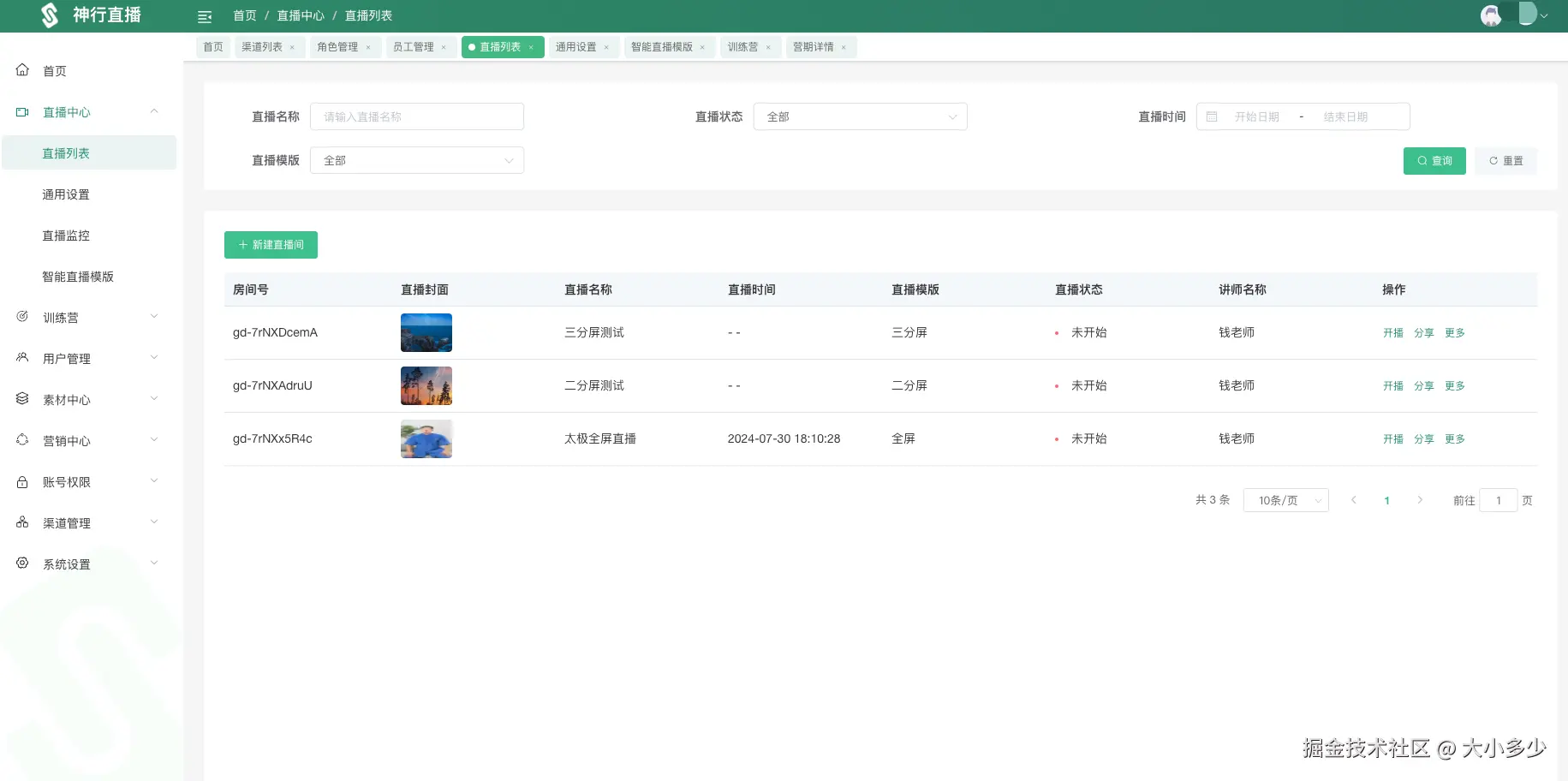Click the 账号权限 lock icon

[x=22, y=482]
